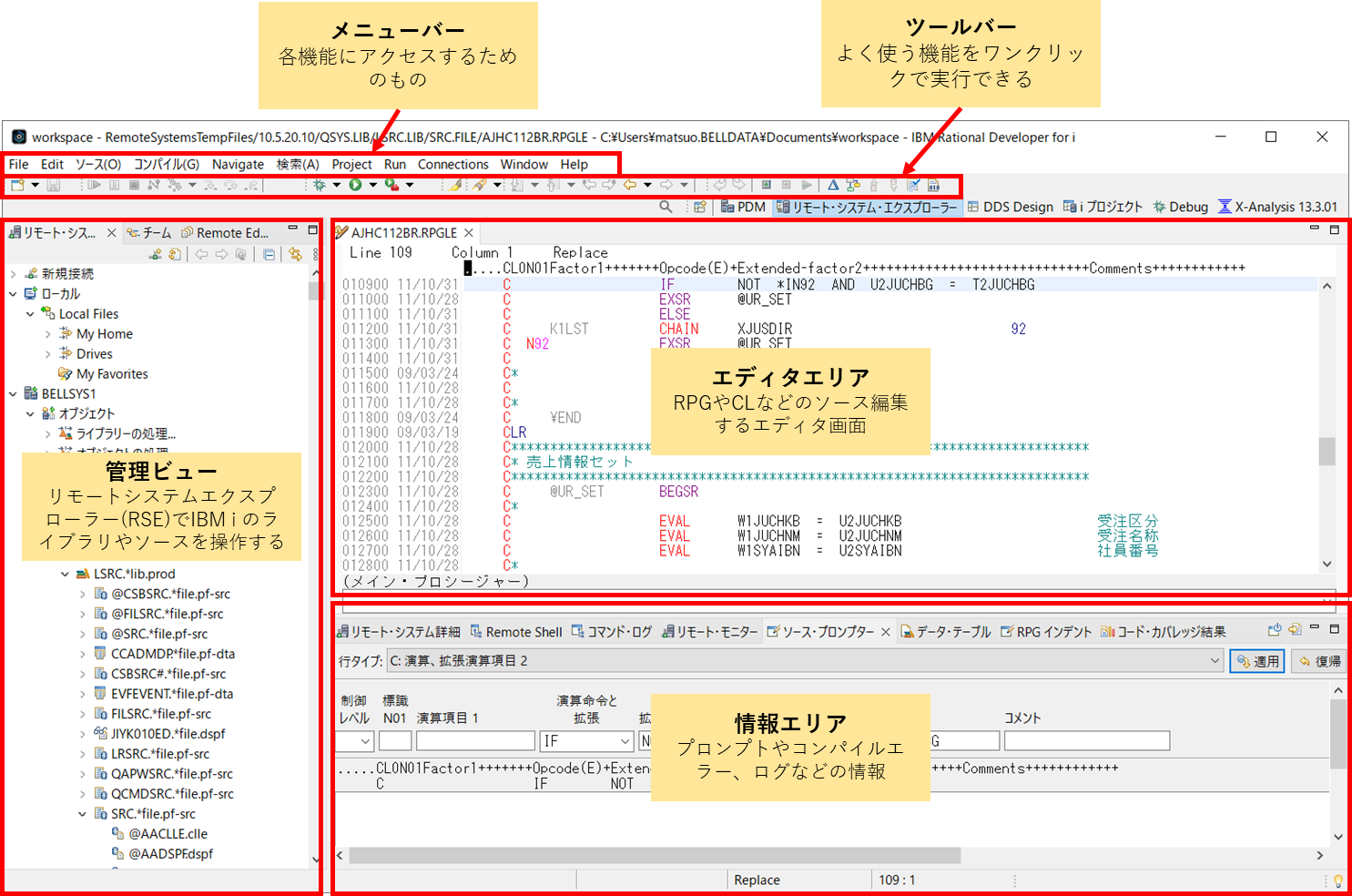Click the Terminate debug toolbar icon
Screen dimensions: 1352x896
(x=134, y=185)
